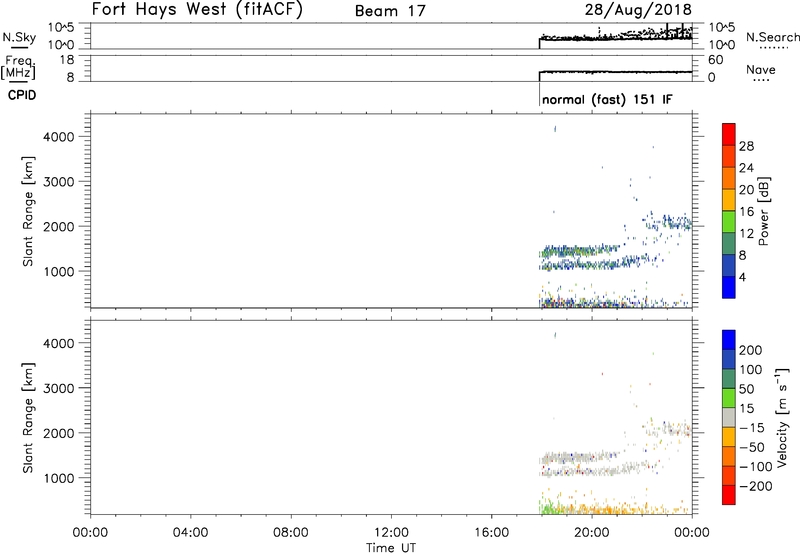Click the 16:00 time axis tick label
This screenshot has width=800, height=554.
491,532
